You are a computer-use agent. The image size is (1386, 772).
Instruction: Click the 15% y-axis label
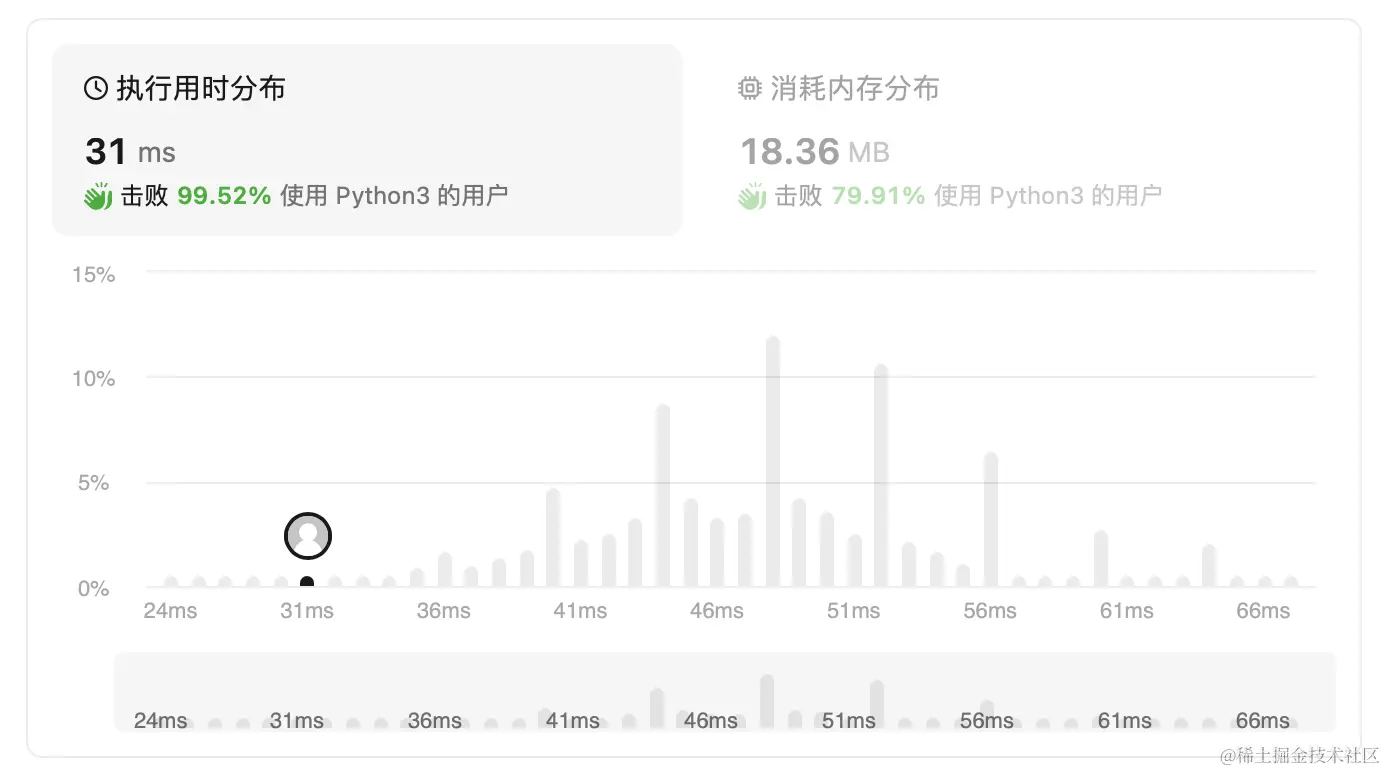tap(93, 274)
